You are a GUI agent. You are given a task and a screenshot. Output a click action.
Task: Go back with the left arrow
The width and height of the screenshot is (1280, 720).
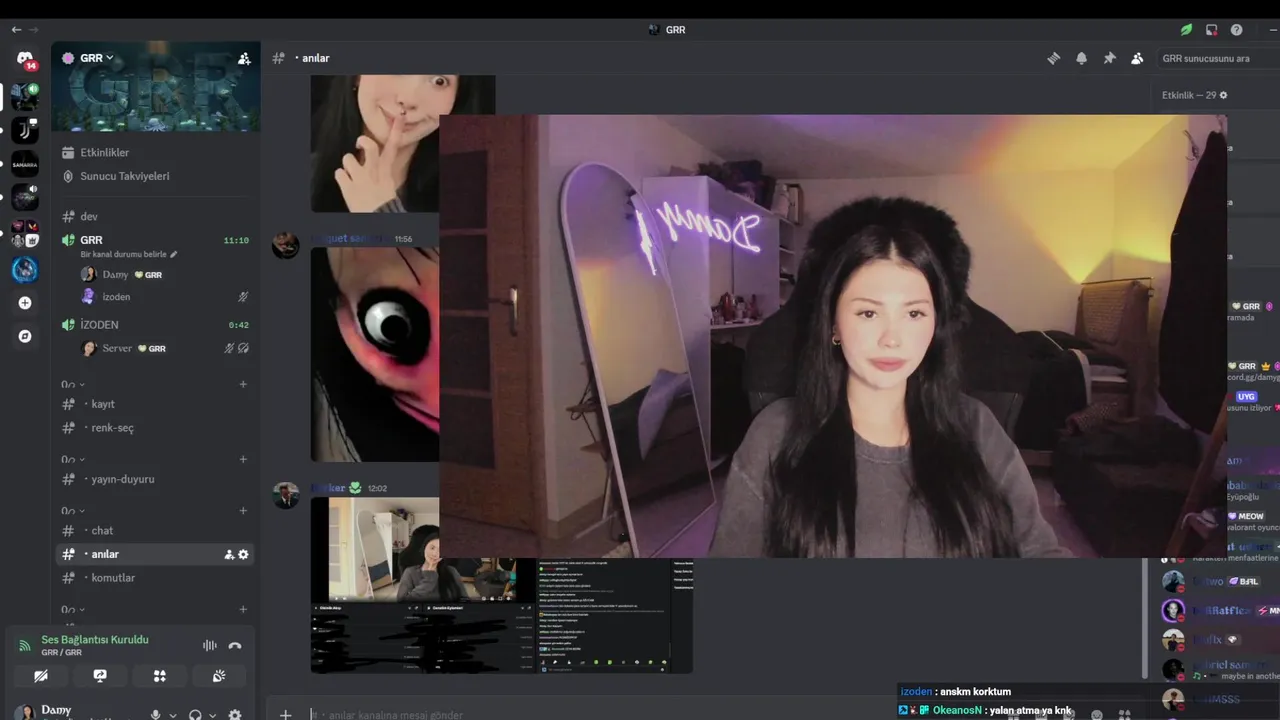(16, 30)
